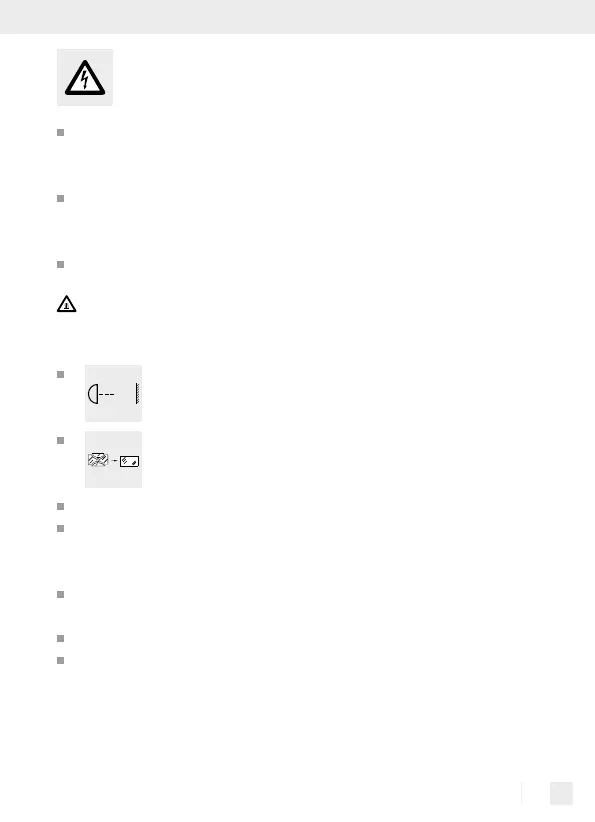Screen dimensions: 595x822
Task: Click the hatched wall line in distance icon
Action: point(137,394)
